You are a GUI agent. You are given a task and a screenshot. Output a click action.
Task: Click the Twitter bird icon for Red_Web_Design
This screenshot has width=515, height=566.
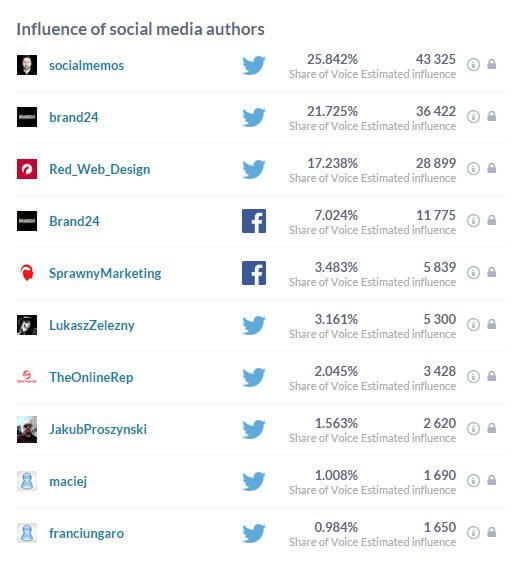tap(254, 169)
